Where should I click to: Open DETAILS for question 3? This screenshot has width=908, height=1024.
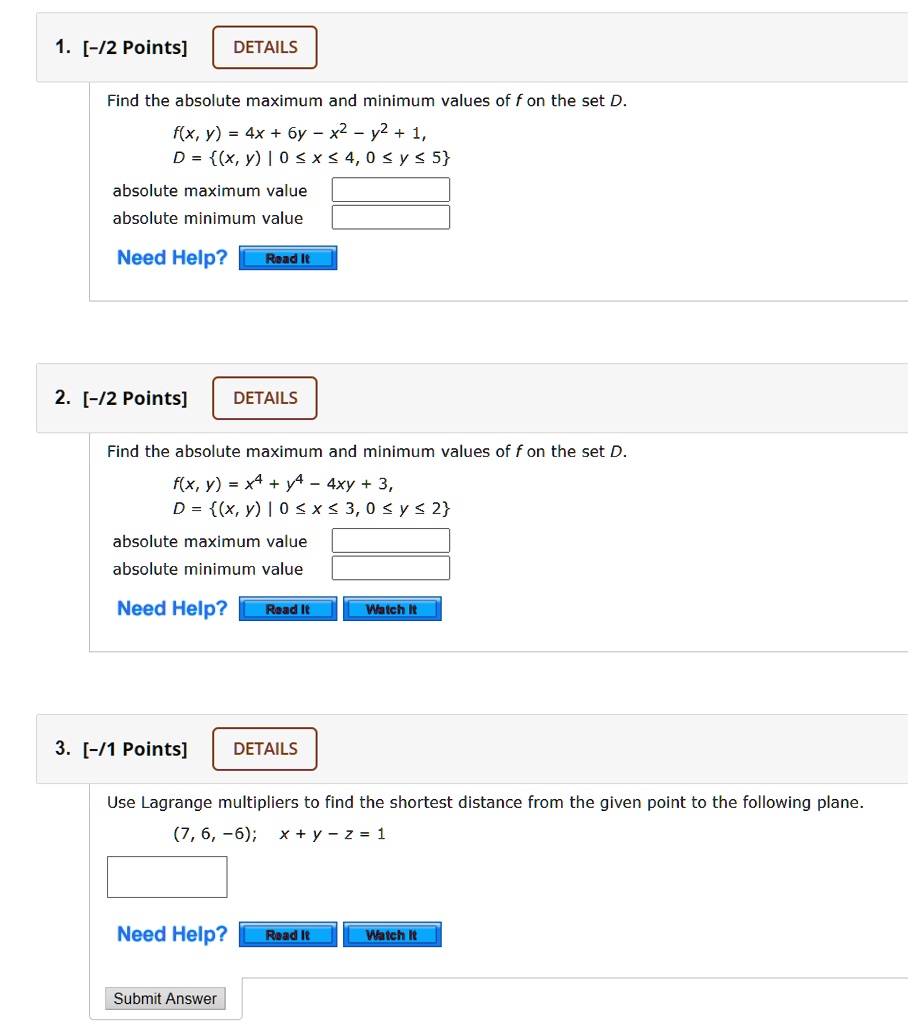click(x=264, y=748)
